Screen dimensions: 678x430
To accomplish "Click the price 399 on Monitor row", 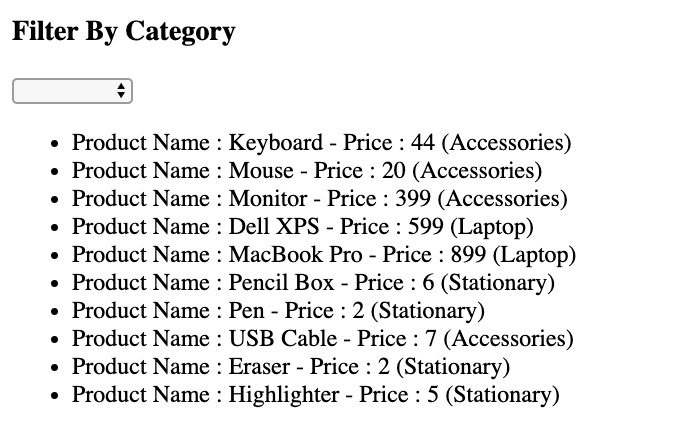I will click(x=414, y=199).
